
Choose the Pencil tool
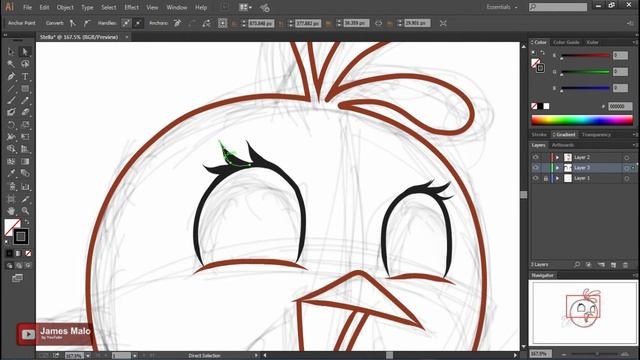click(25, 100)
